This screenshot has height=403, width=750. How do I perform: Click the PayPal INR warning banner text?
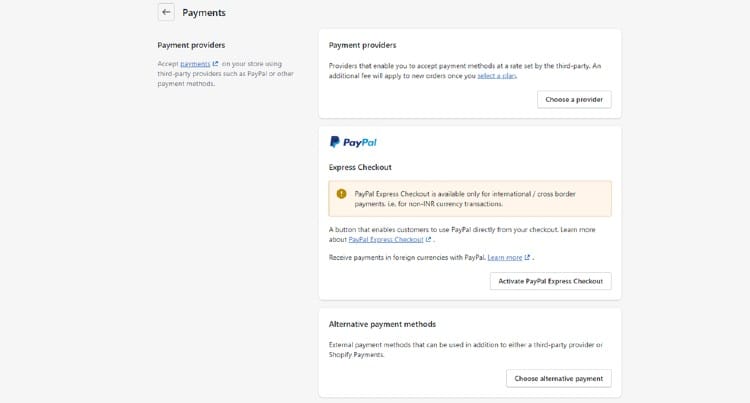465,199
